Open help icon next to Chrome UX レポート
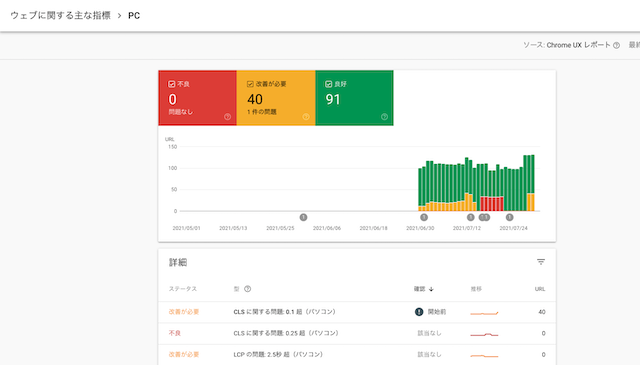 pyautogui.click(x=616, y=45)
